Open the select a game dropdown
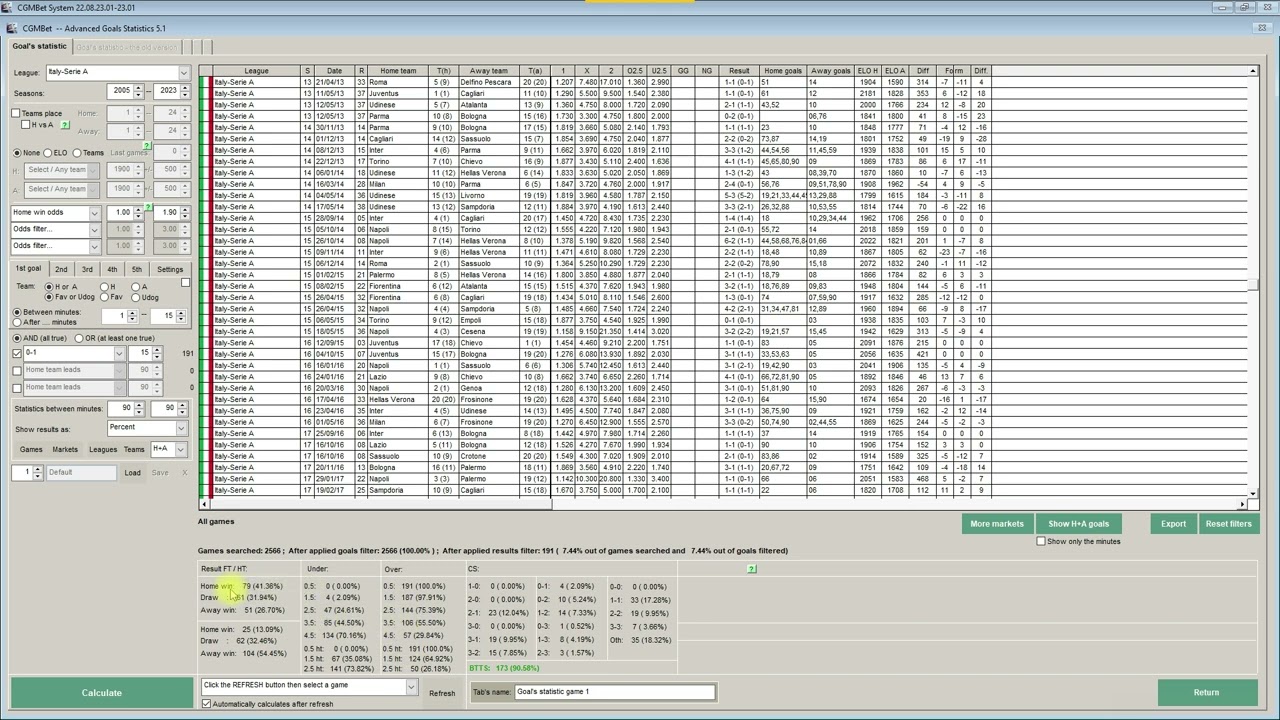1280x720 pixels. coord(410,686)
